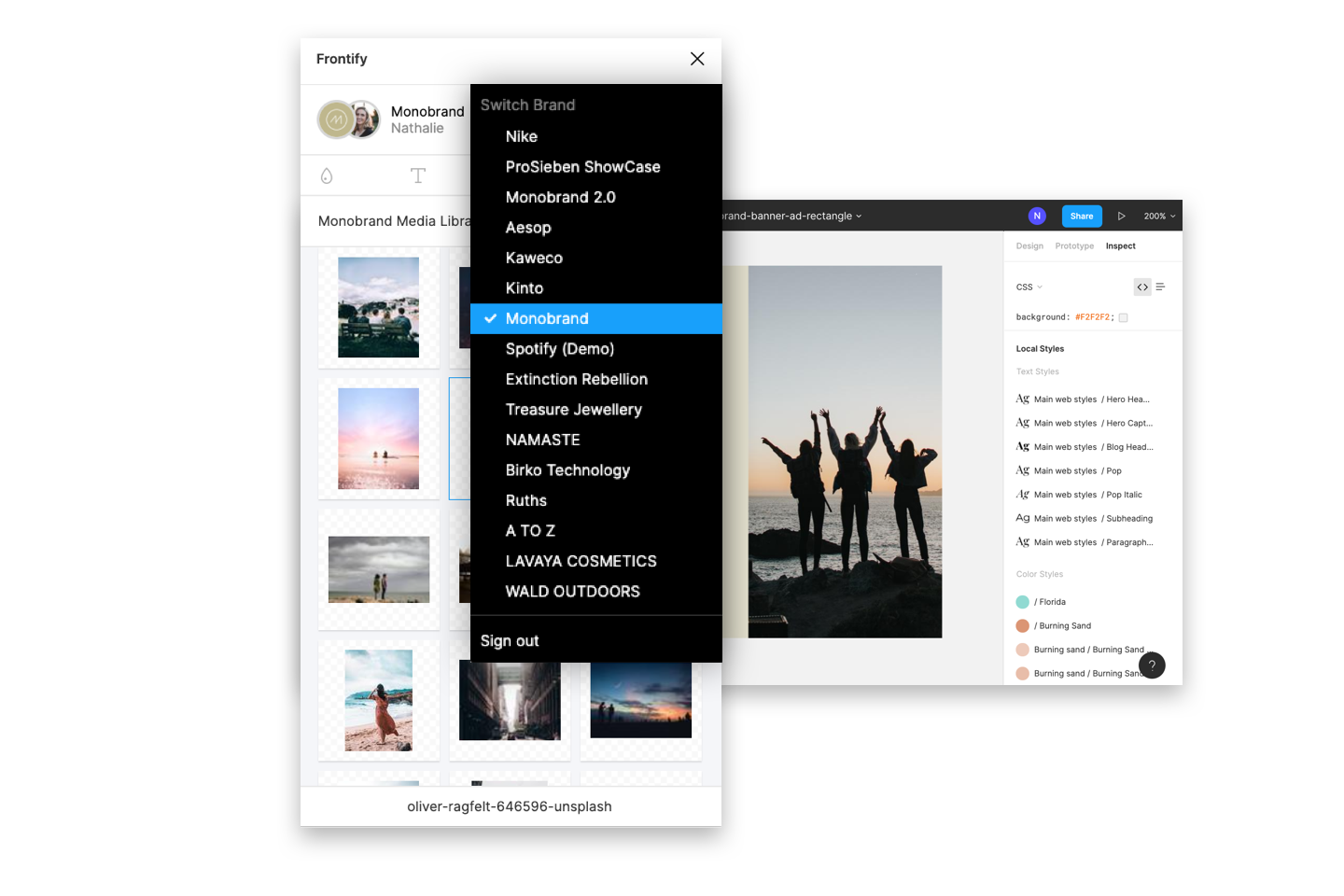Click the N user avatar in Figma
The width and height of the screenshot is (1344, 896).
click(x=1037, y=216)
